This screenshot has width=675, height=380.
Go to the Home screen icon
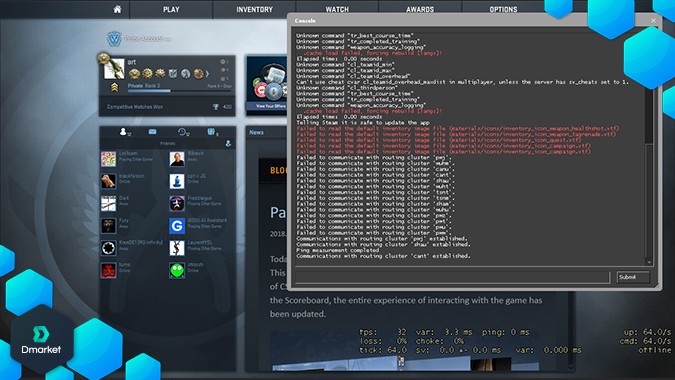click(x=117, y=9)
